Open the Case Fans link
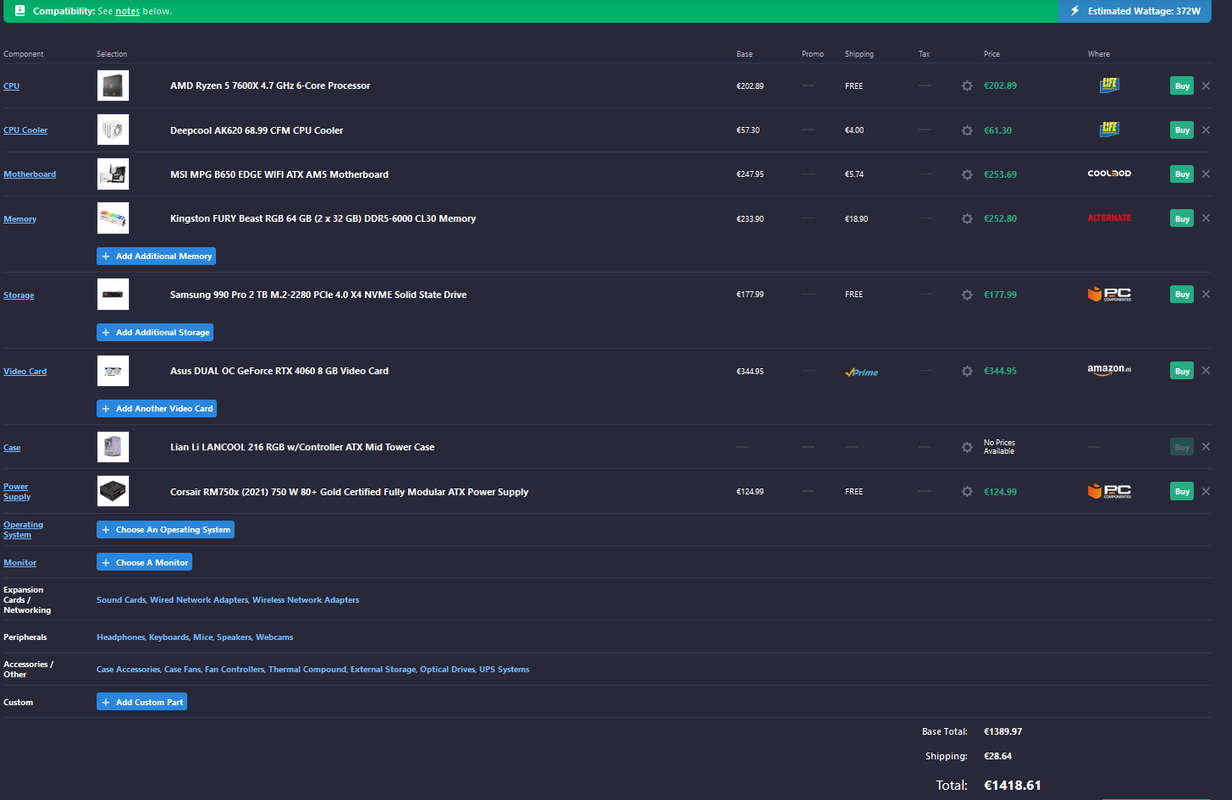Image resolution: width=1232 pixels, height=800 pixels. [x=183, y=669]
